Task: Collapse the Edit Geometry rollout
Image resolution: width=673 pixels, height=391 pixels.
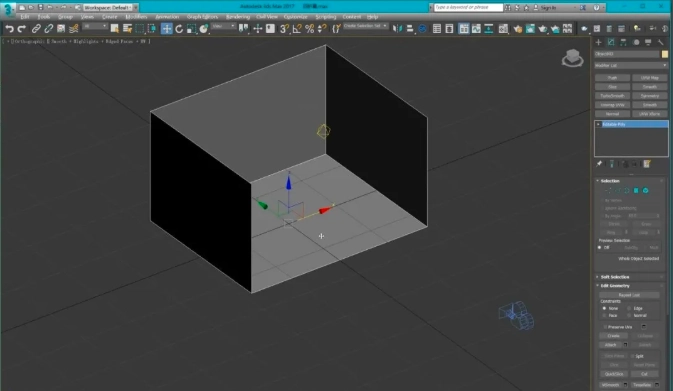Action: point(615,286)
